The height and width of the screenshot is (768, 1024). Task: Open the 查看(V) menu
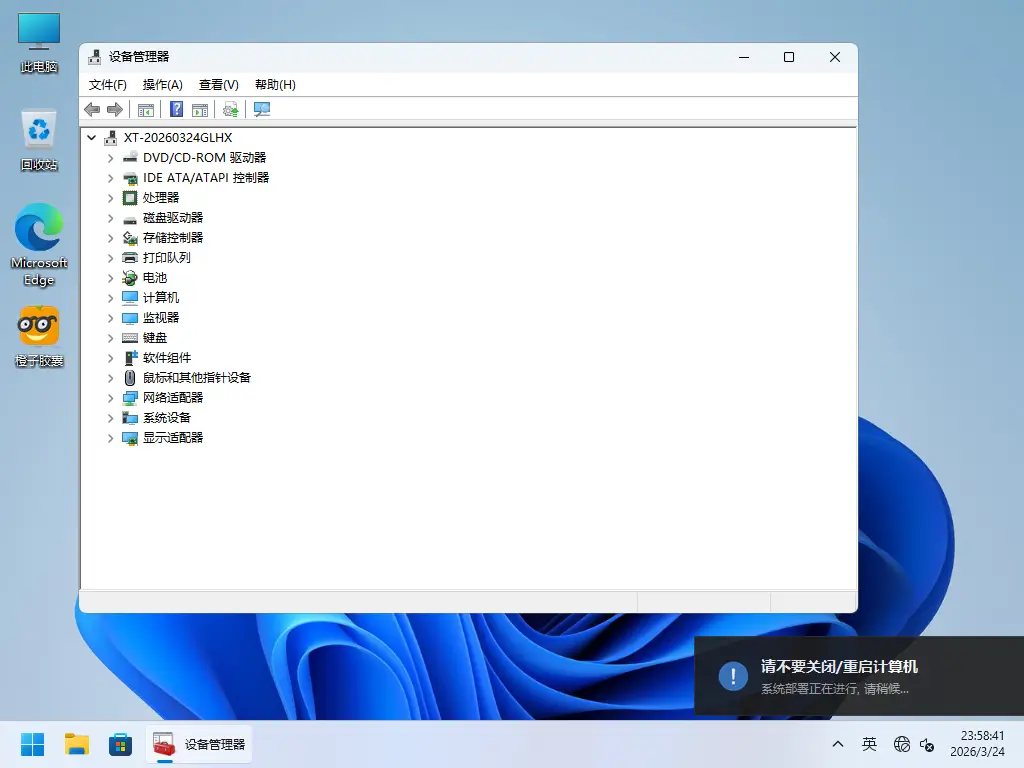click(x=218, y=84)
